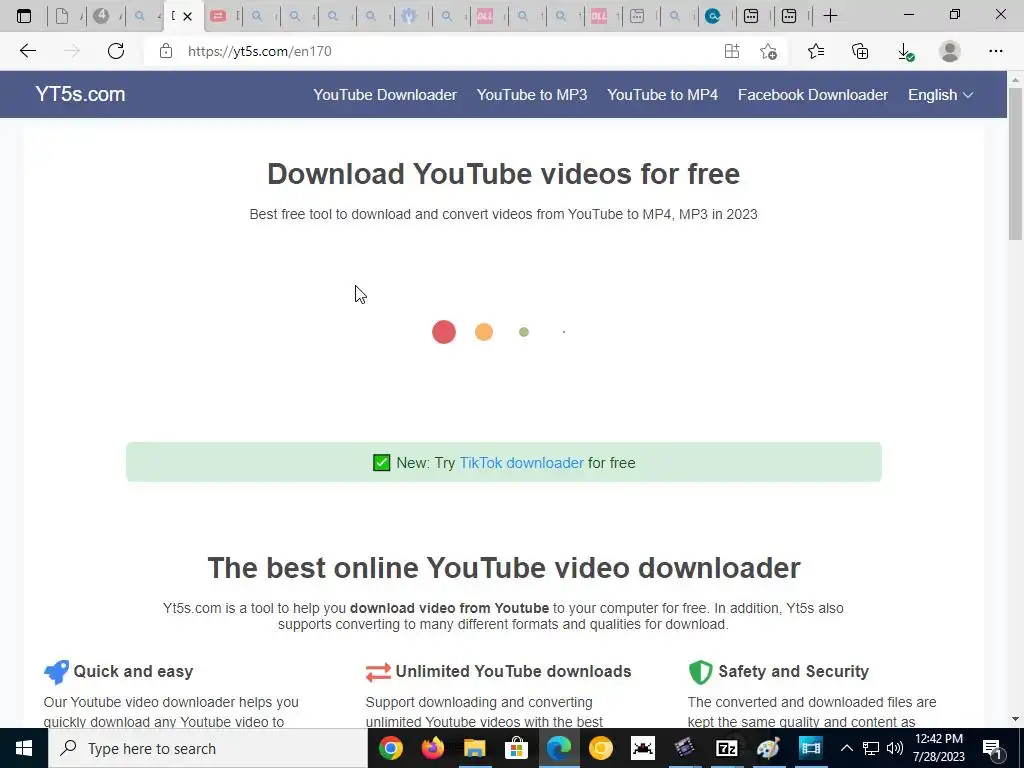Click the scrollbar down arrow

coord(1015,719)
